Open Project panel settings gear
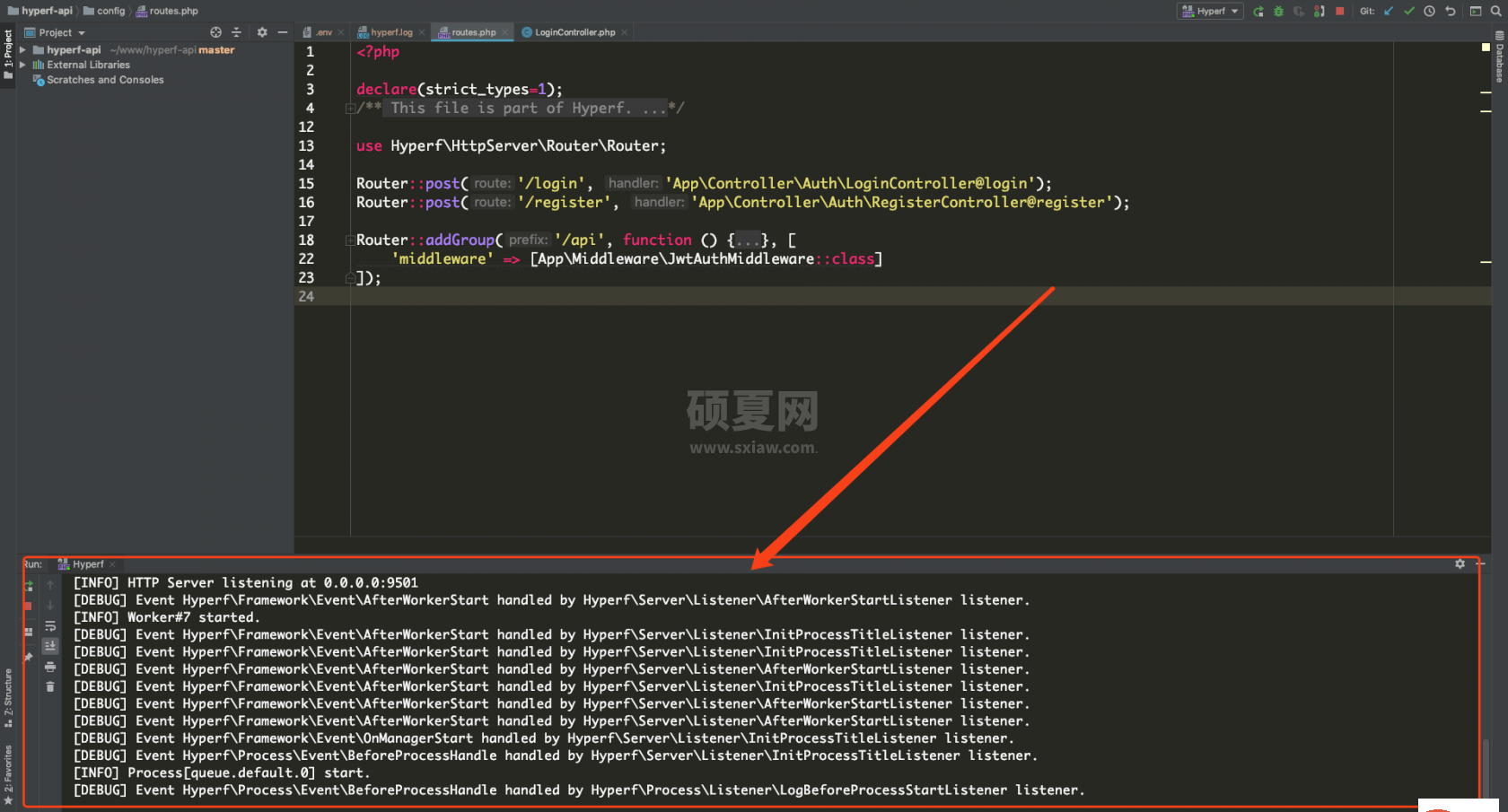Viewport: 1508px width, 812px height. 262,32
